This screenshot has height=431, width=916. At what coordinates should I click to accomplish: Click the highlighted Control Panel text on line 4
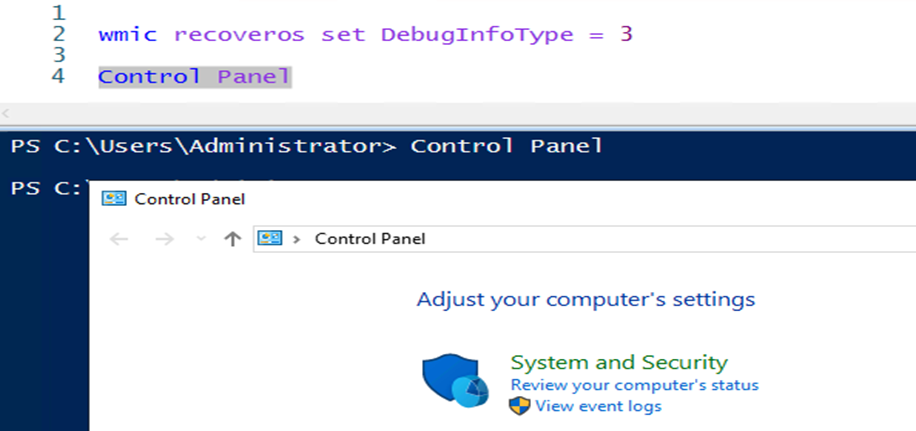[194, 76]
